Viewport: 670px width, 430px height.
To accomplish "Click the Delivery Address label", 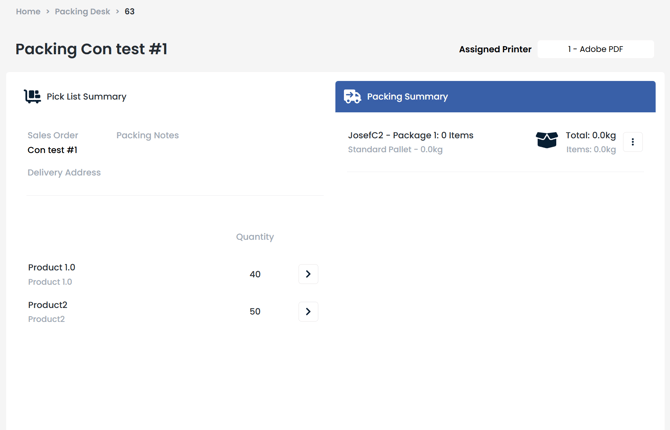I will 64,173.
